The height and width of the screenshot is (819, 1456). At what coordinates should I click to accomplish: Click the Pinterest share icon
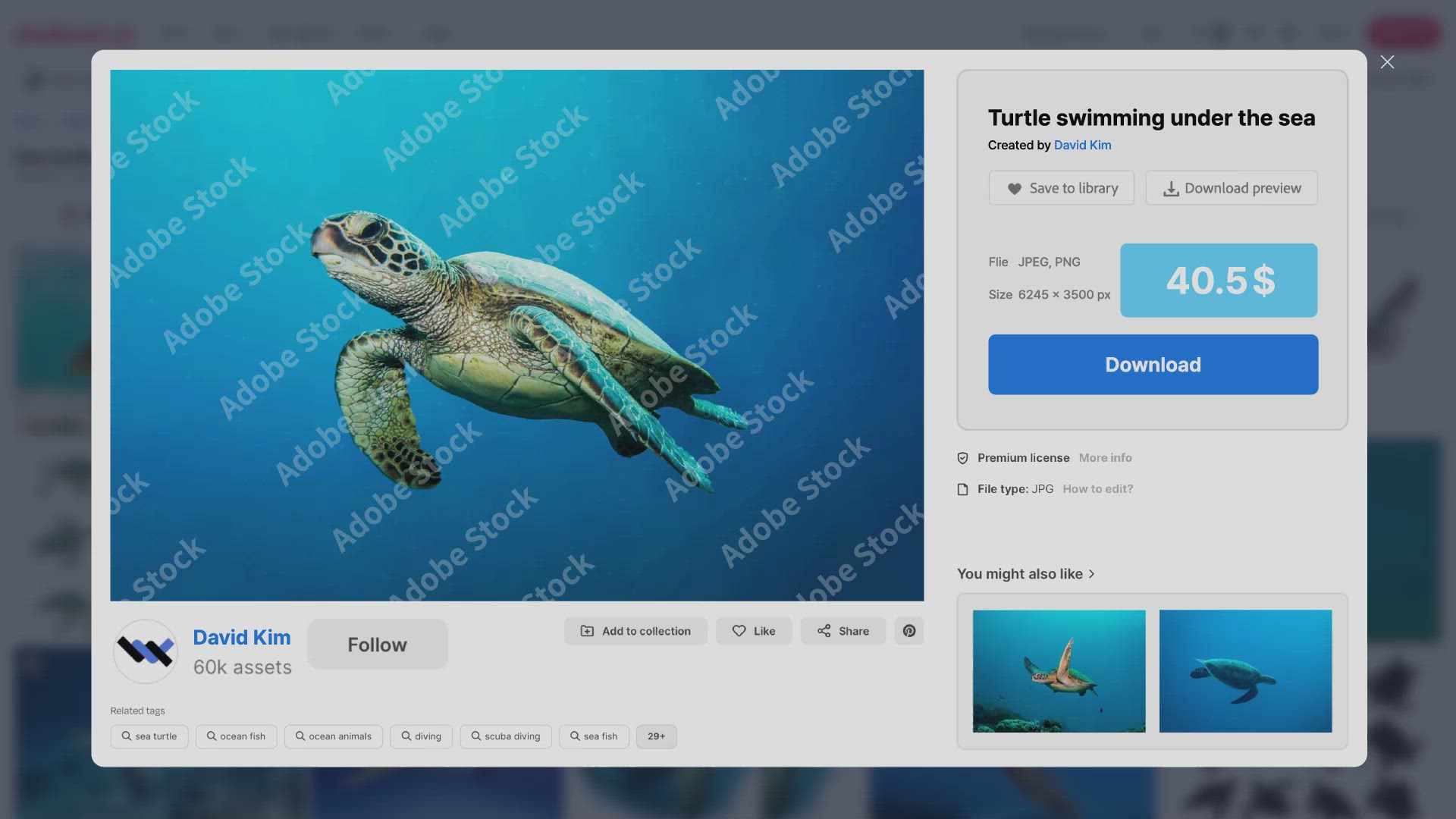click(908, 631)
